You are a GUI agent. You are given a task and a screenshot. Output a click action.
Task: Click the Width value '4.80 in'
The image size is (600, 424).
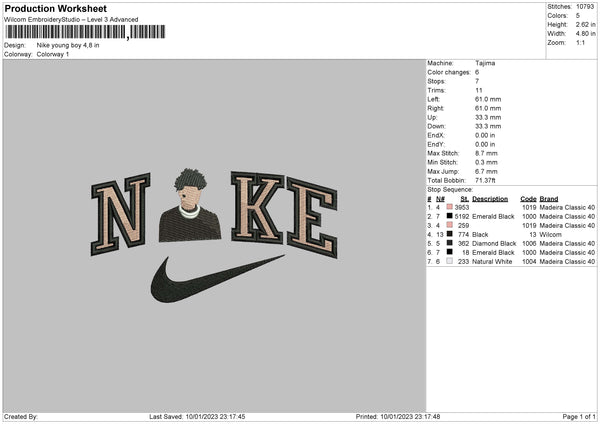coord(585,34)
